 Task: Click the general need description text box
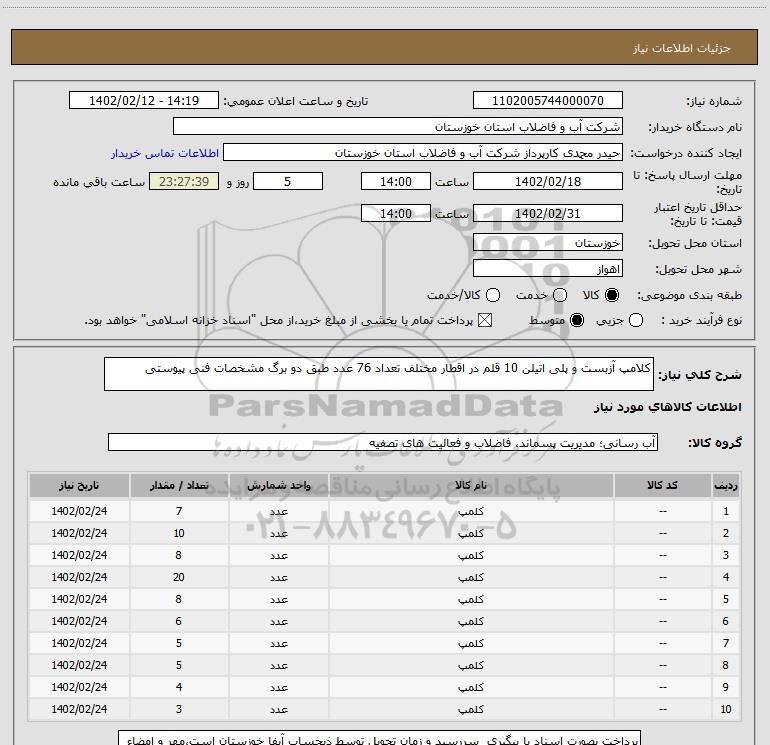379,374
